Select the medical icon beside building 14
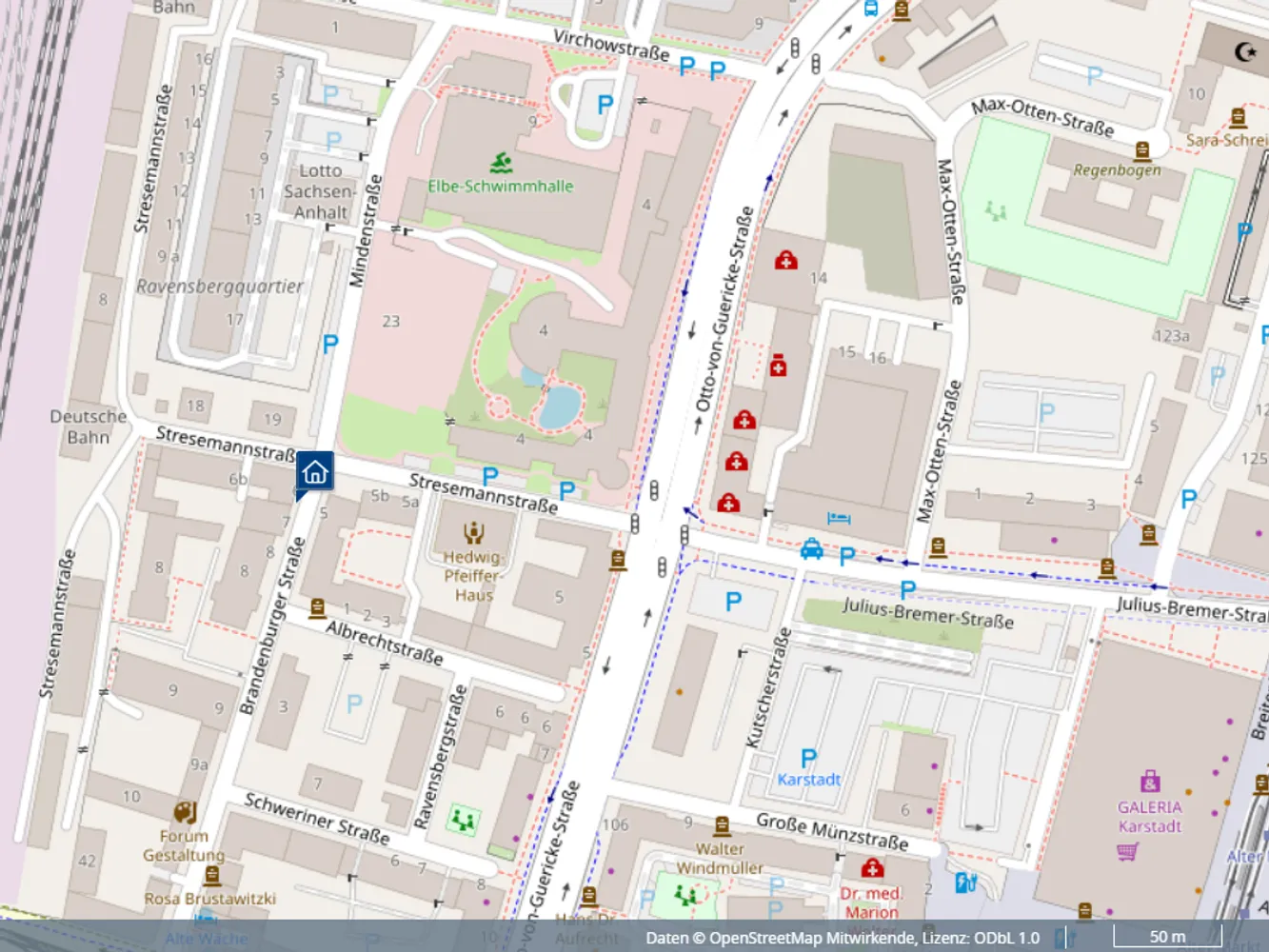This screenshot has height=952, width=1269. pyautogui.click(x=785, y=260)
